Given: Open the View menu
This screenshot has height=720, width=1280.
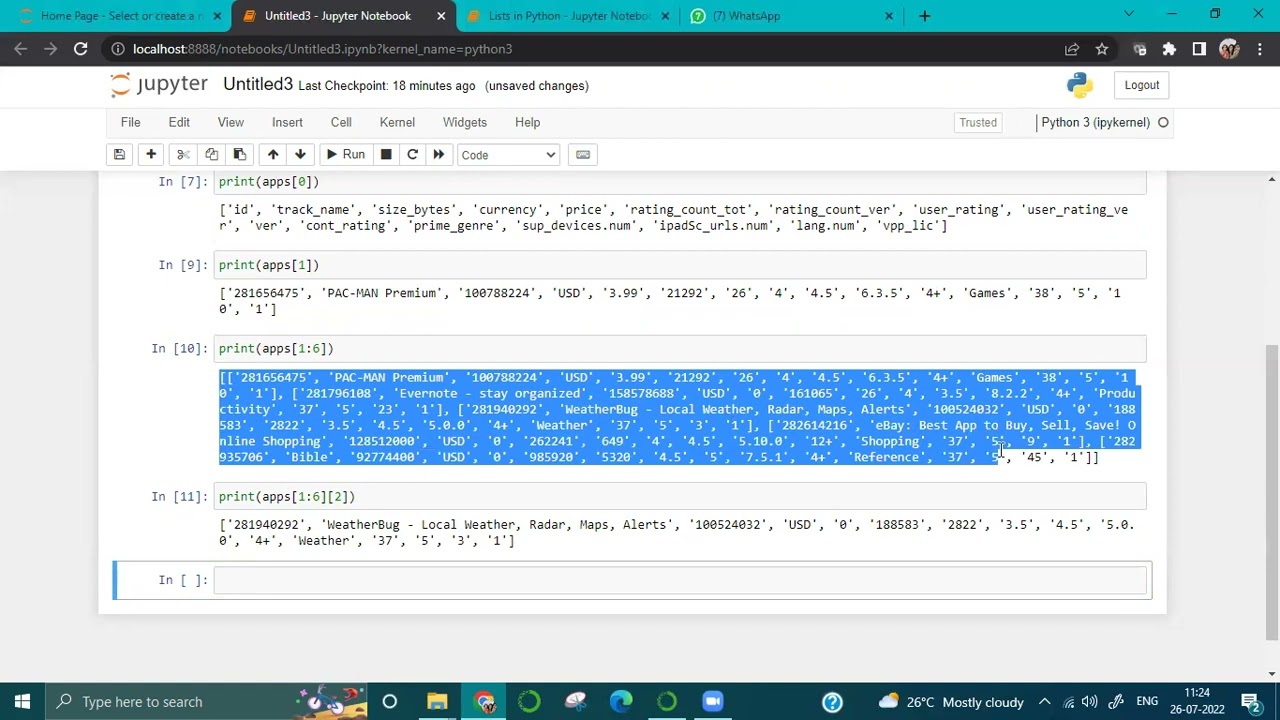Looking at the screenshot, I should click(x=230, y=122).
